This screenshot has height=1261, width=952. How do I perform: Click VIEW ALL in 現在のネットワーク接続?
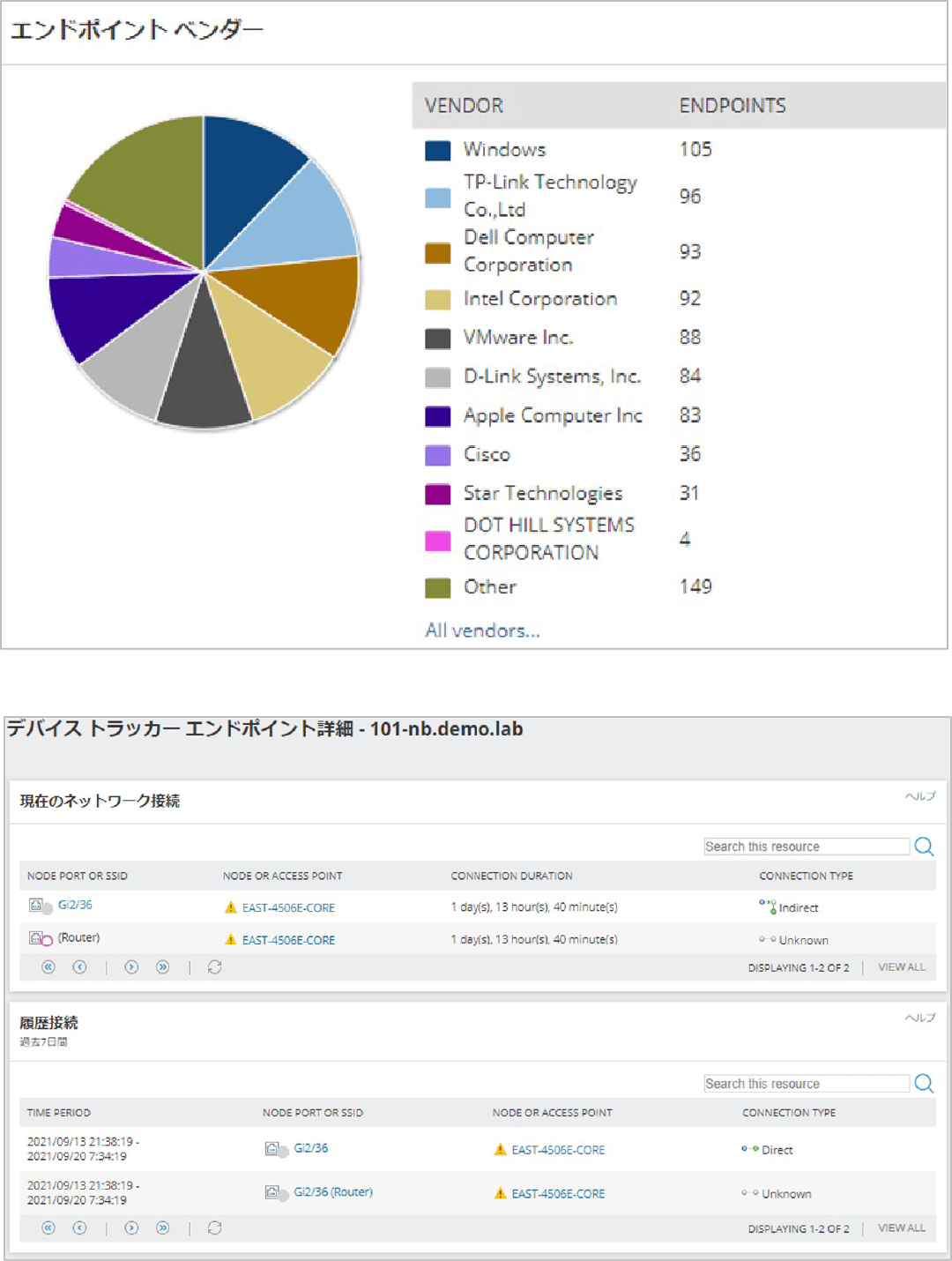coord(901,967)
